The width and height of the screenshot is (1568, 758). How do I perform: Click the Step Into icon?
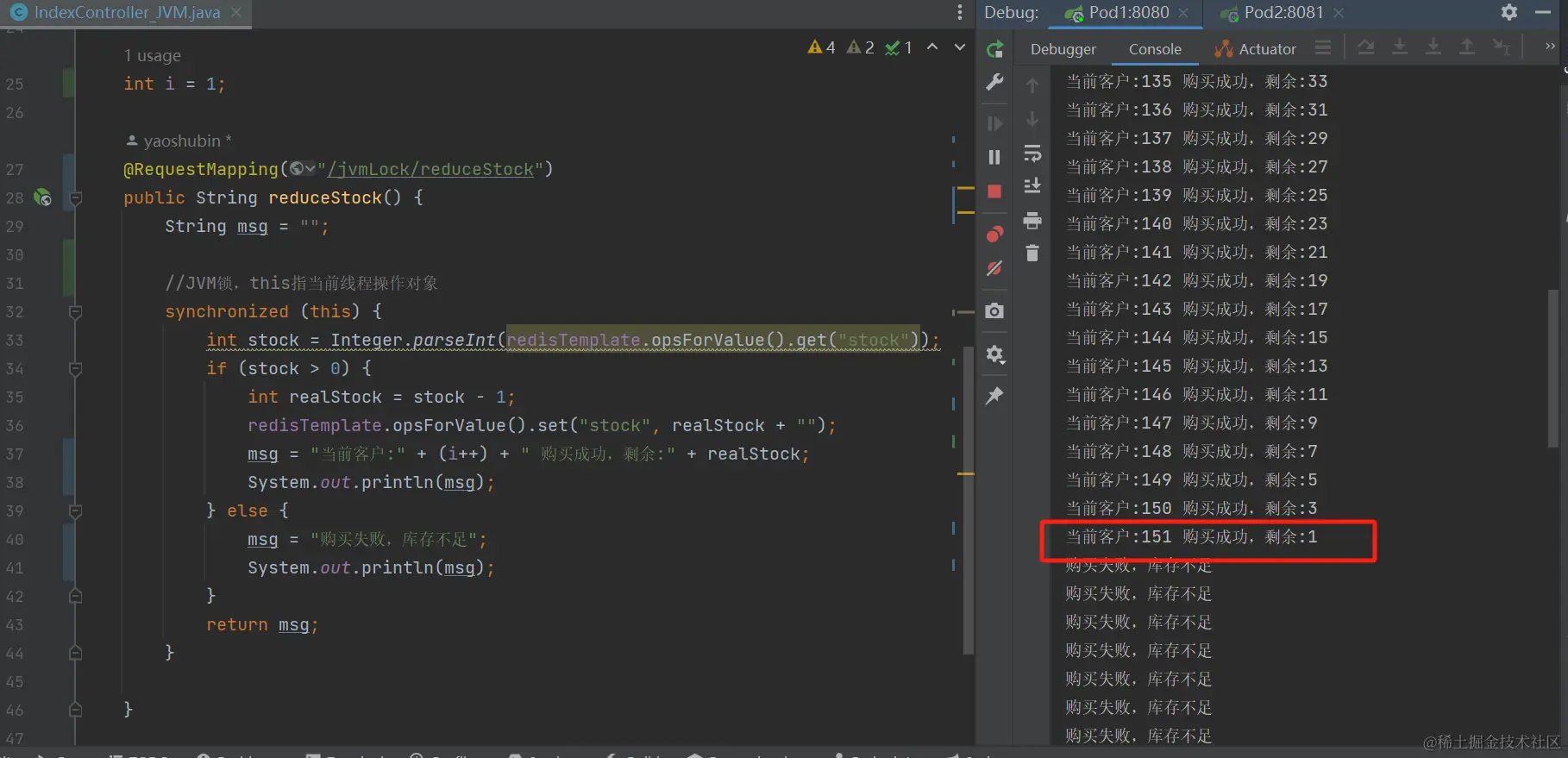pos(1400,47)
